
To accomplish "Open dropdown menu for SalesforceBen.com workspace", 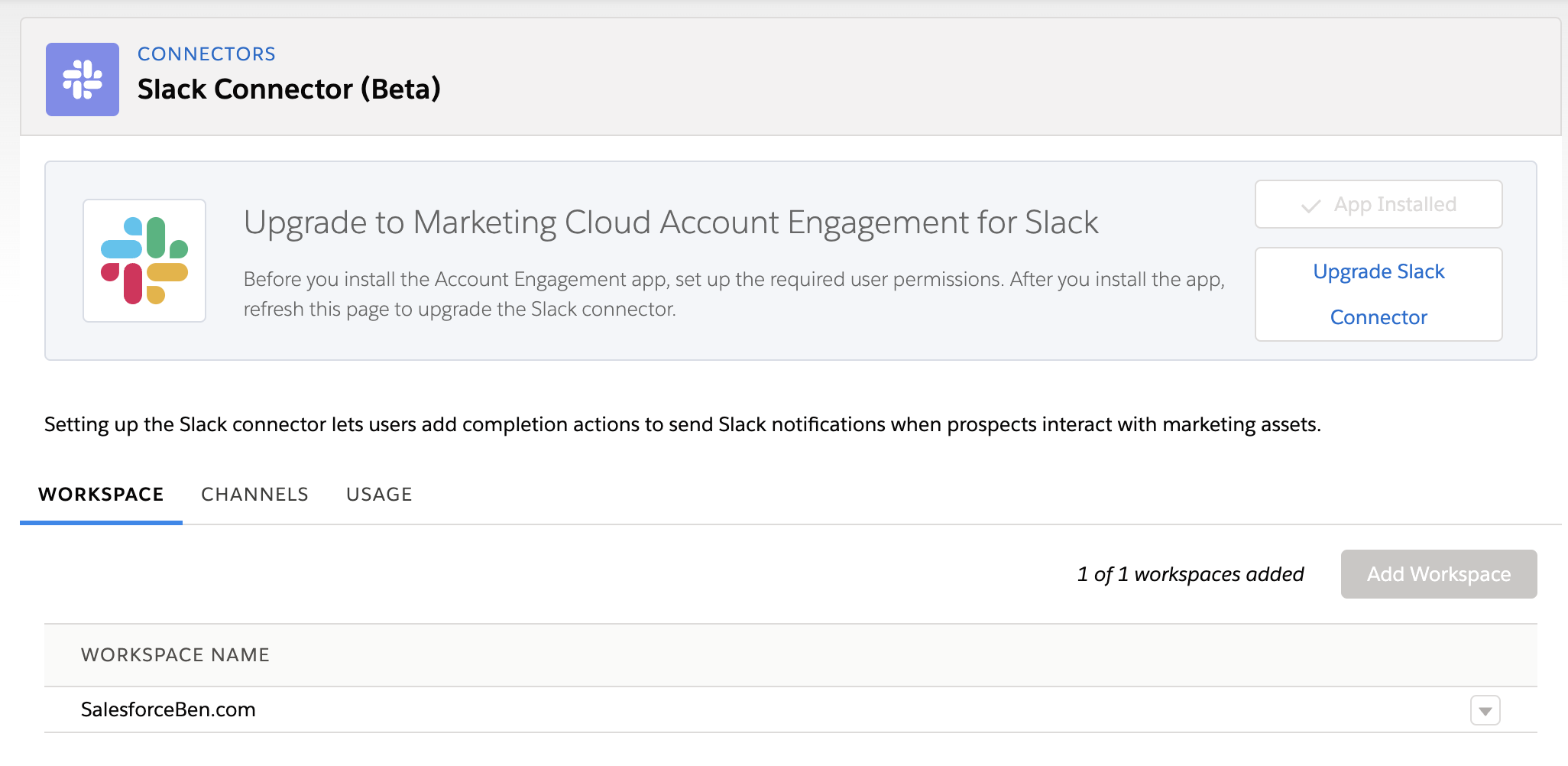I will tap(1485, 710).
